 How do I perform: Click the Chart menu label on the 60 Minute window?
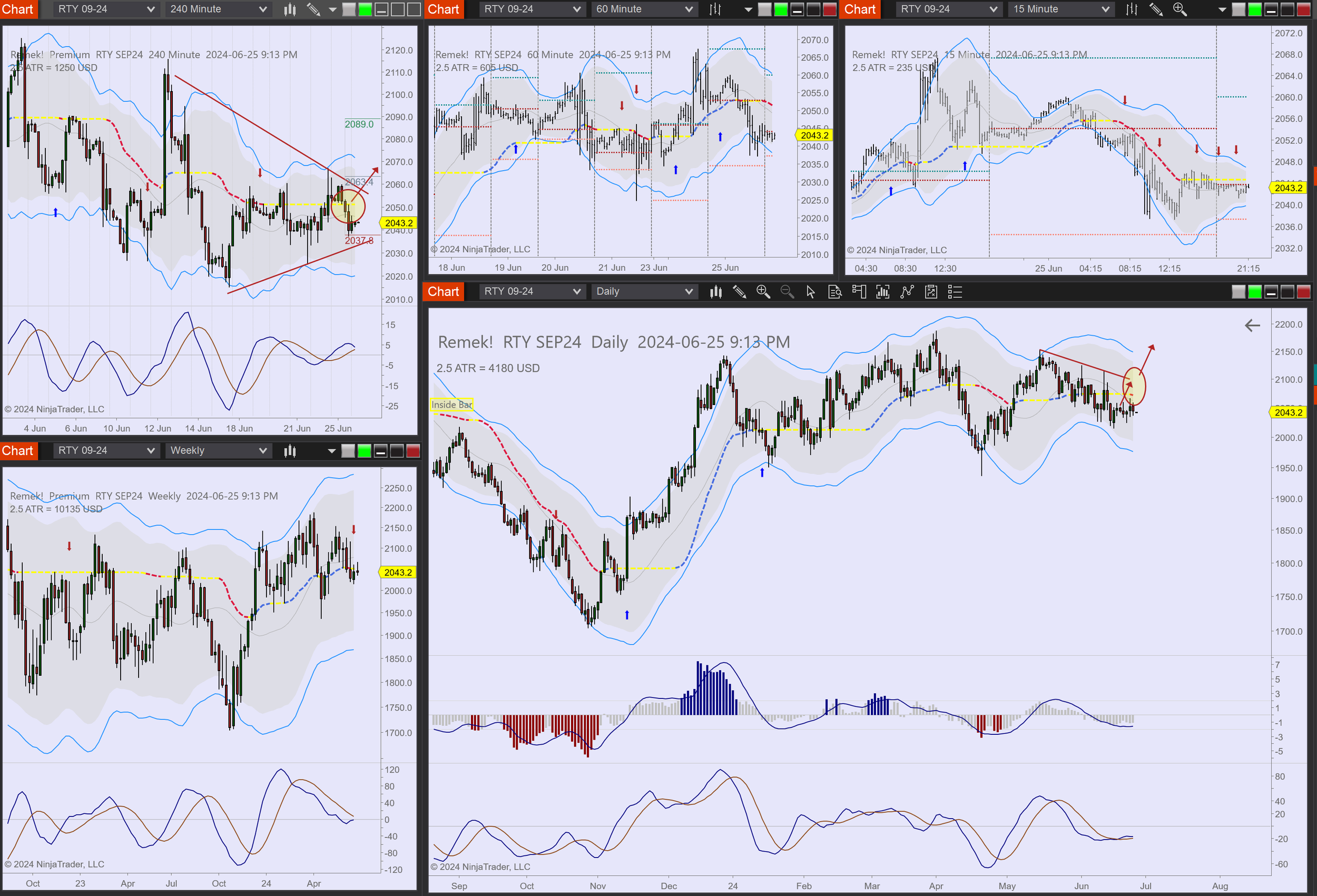(x=443, y=9)
